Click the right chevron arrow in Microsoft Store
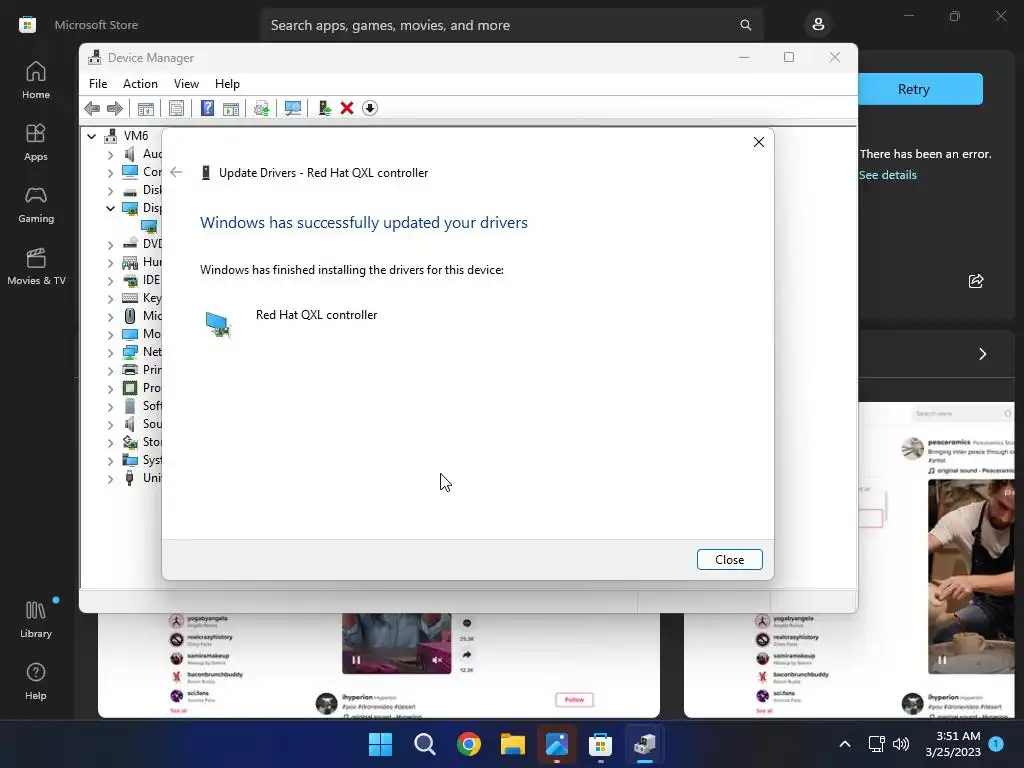 [982, 354]
